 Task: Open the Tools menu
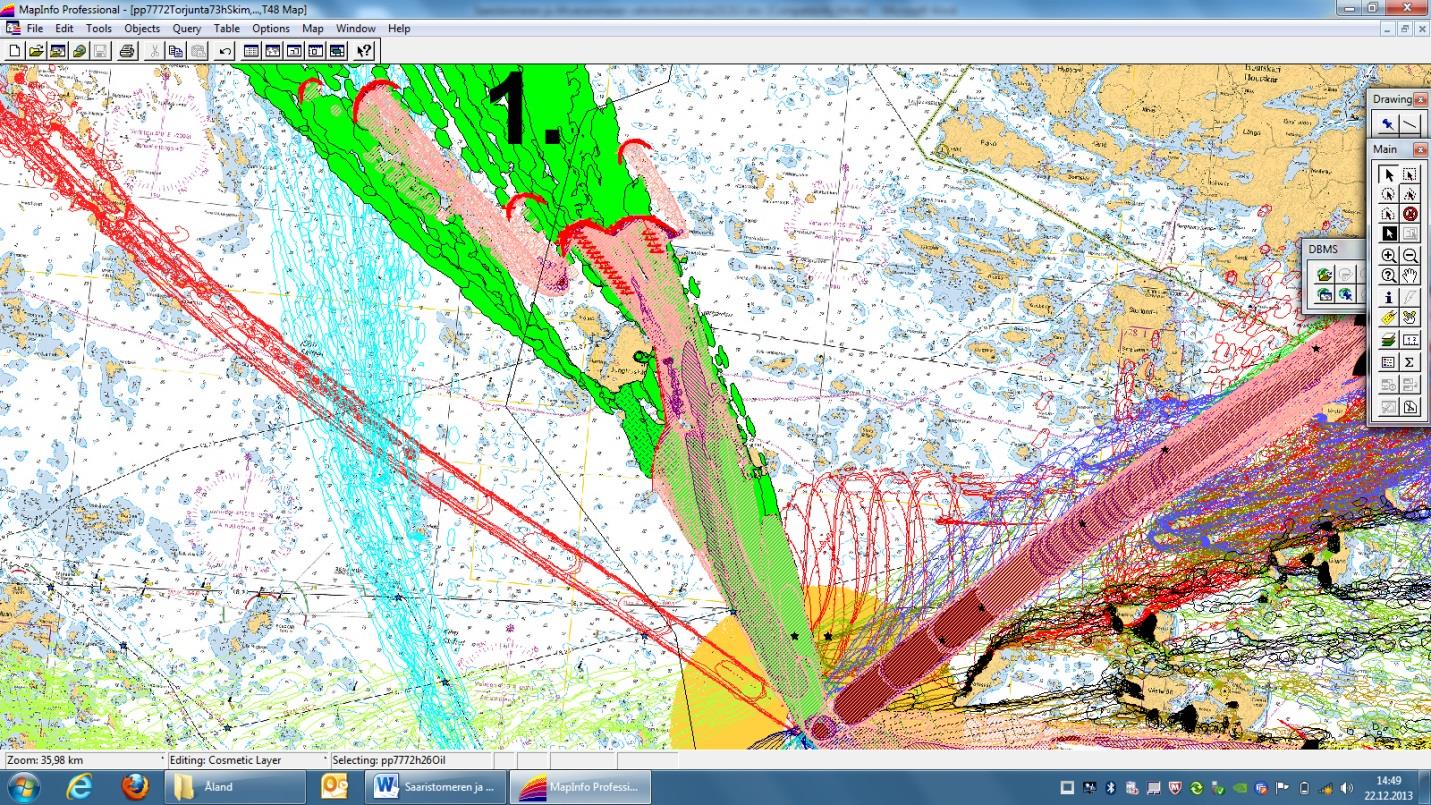99,29
